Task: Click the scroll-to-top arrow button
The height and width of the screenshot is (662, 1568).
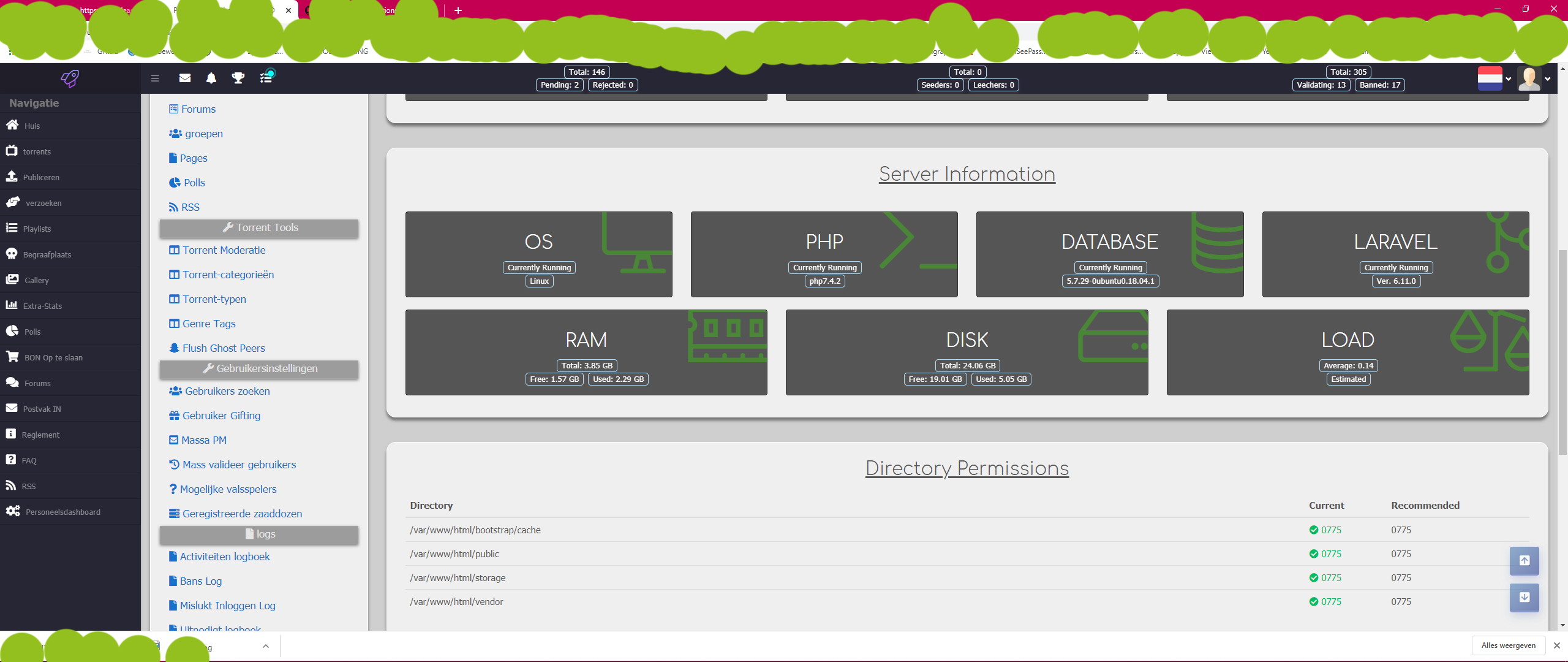Action: click(x=1524, y=560)
